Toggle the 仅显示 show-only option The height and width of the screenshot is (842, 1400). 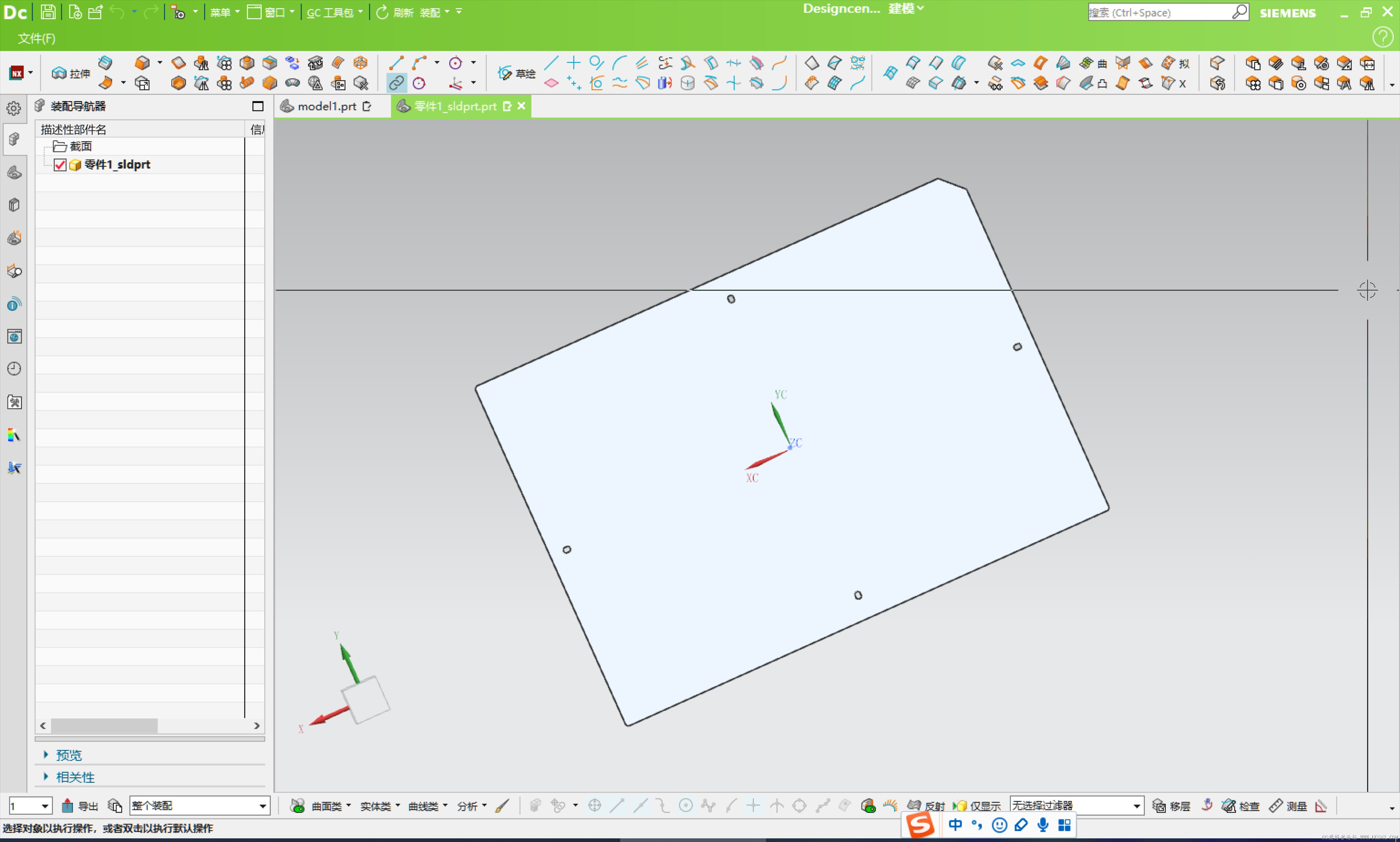977,806
